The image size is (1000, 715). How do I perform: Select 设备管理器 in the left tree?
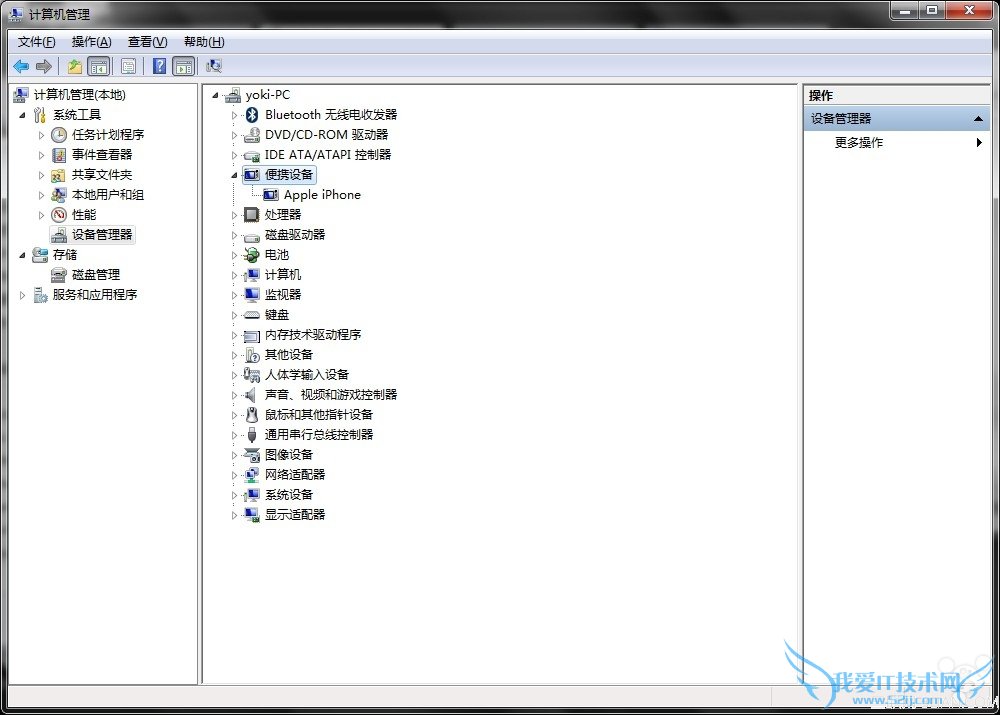tap(102, 235)
